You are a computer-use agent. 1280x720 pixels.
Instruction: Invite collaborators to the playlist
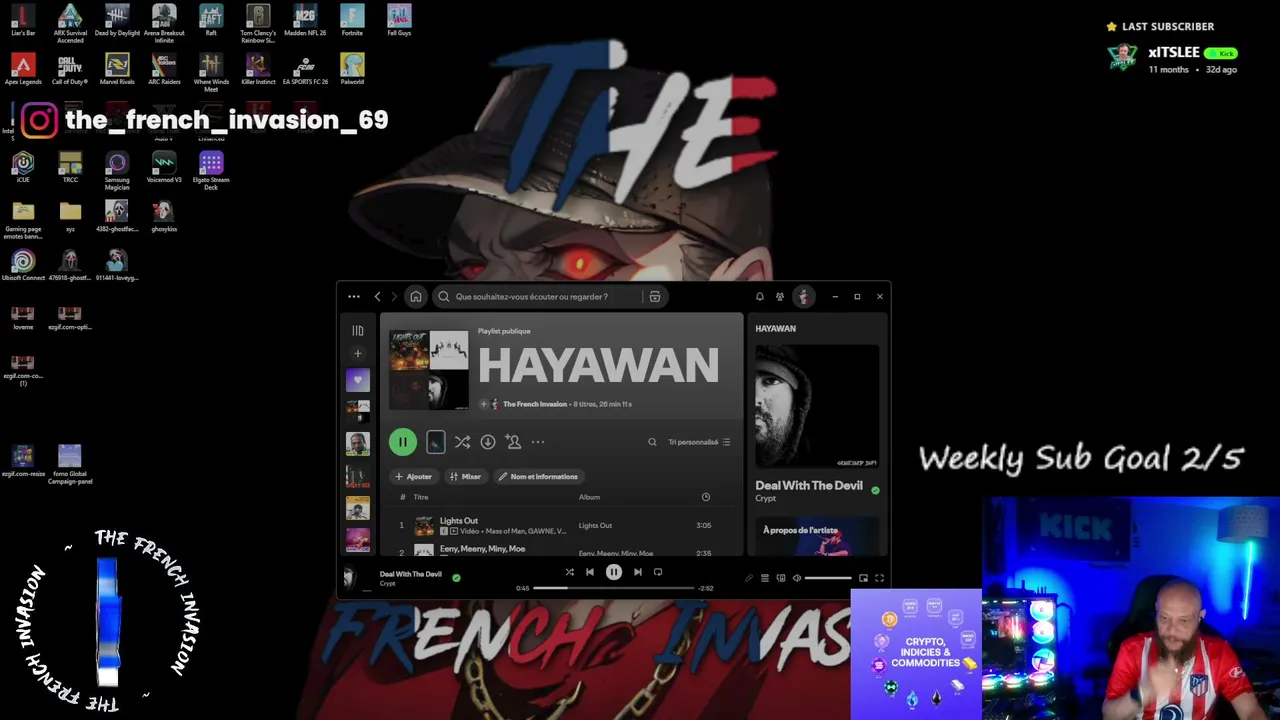(513, 442)
